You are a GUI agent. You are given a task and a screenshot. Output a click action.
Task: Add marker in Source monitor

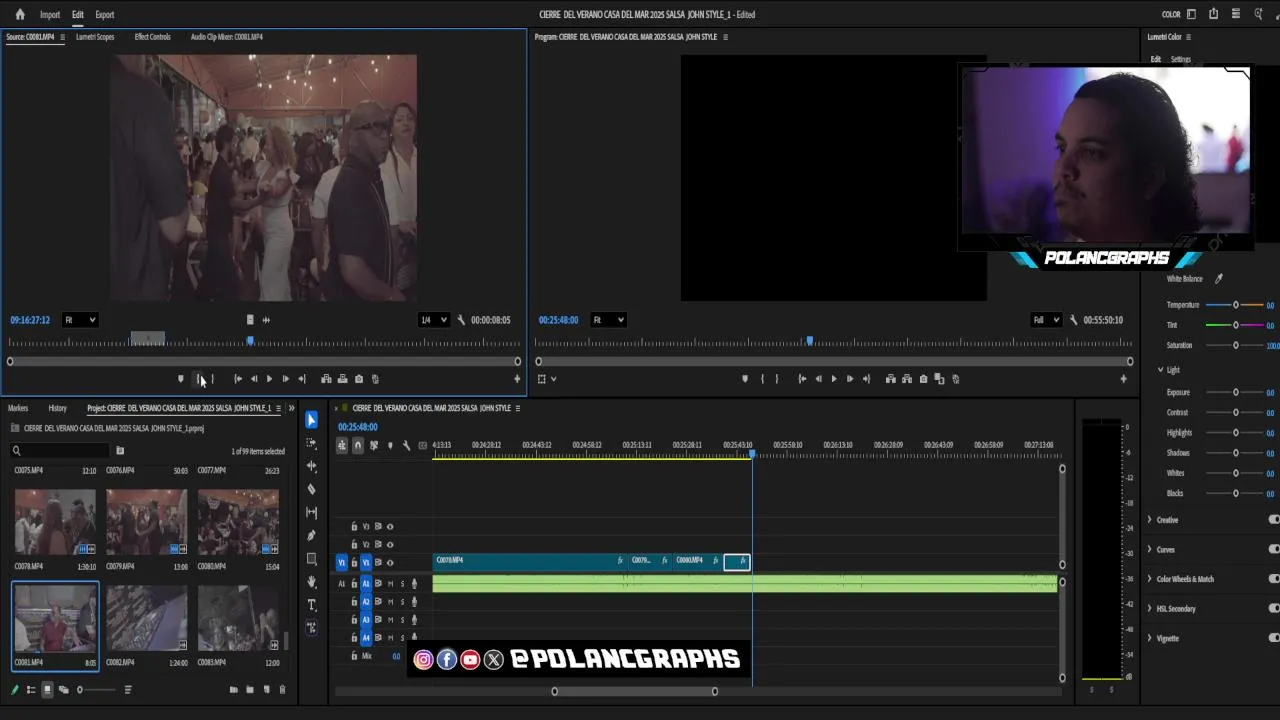click(180, 379)
